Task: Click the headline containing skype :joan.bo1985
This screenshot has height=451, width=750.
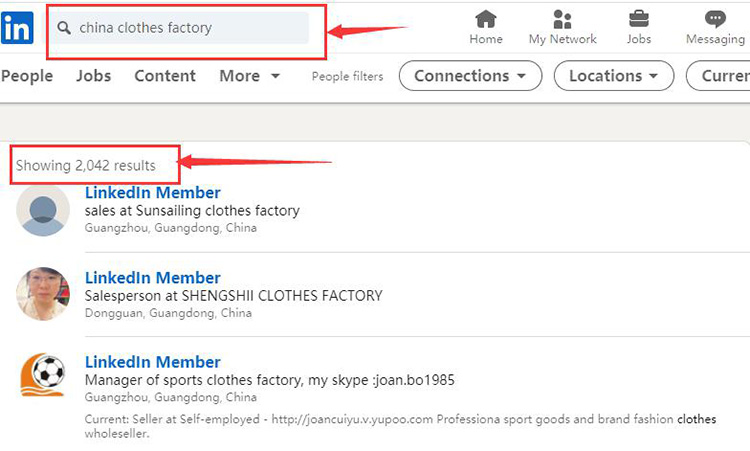Action: tap(270, 380)
